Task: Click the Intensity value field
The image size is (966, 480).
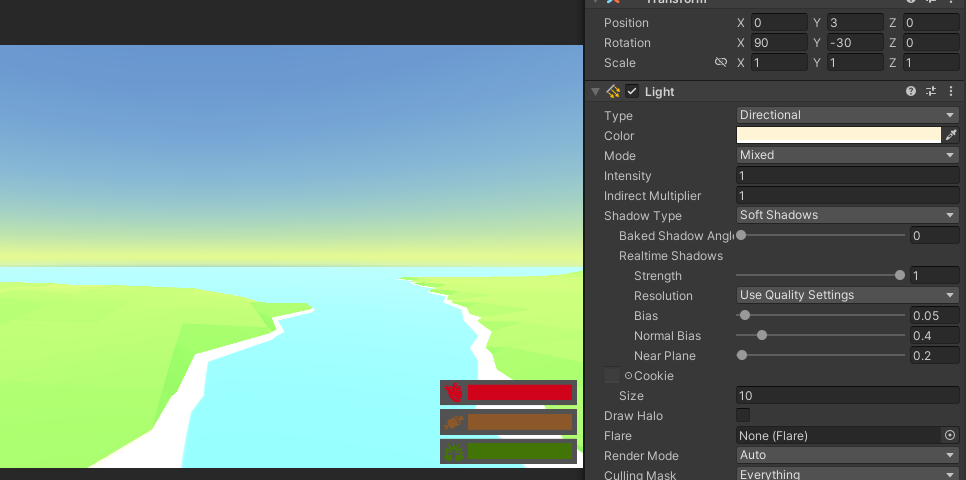Action: 848,176
